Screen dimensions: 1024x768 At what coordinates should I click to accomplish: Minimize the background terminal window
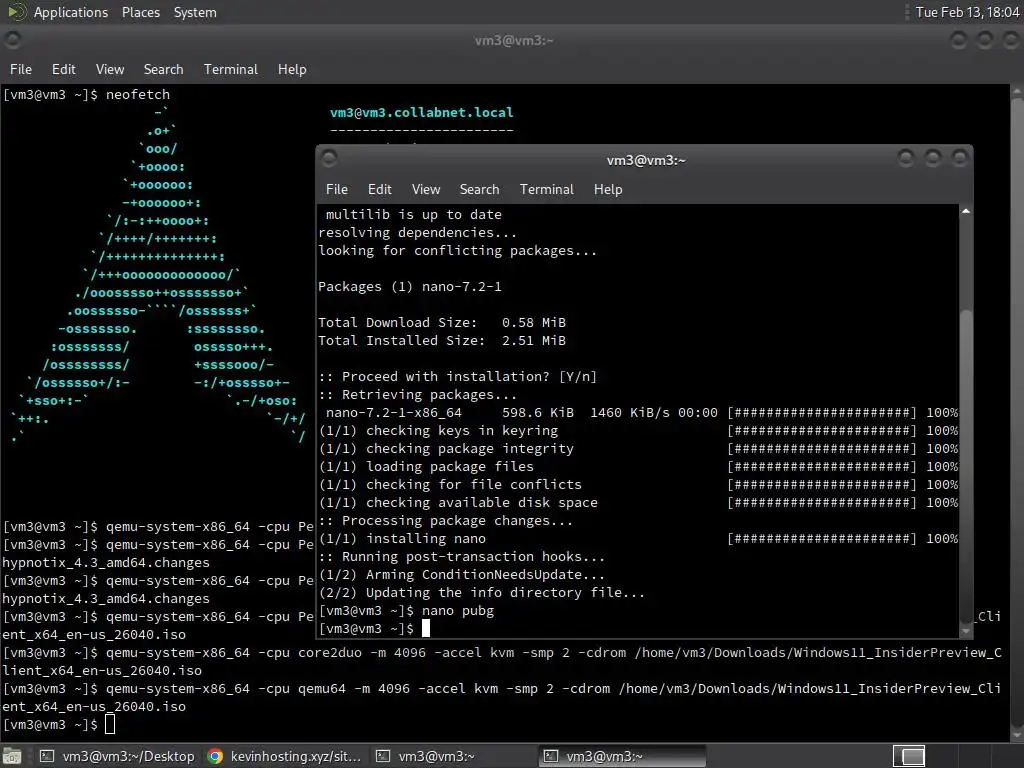coord(958,40)
